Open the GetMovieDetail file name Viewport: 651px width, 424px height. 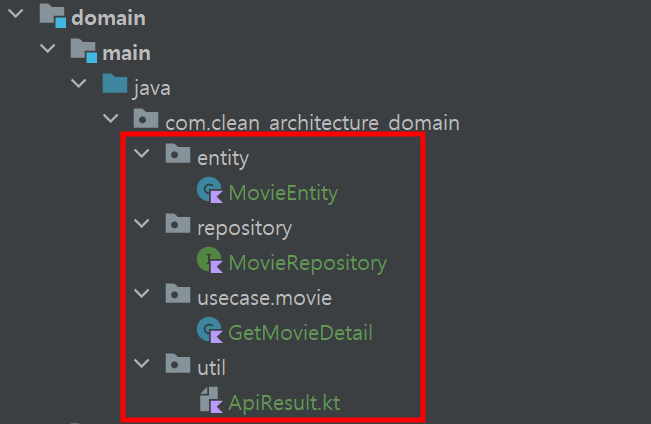(300, 333)
